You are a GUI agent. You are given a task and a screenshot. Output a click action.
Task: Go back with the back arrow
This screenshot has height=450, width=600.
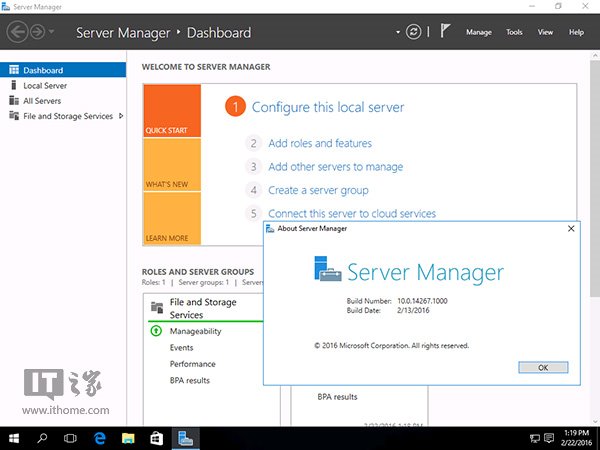17,32
